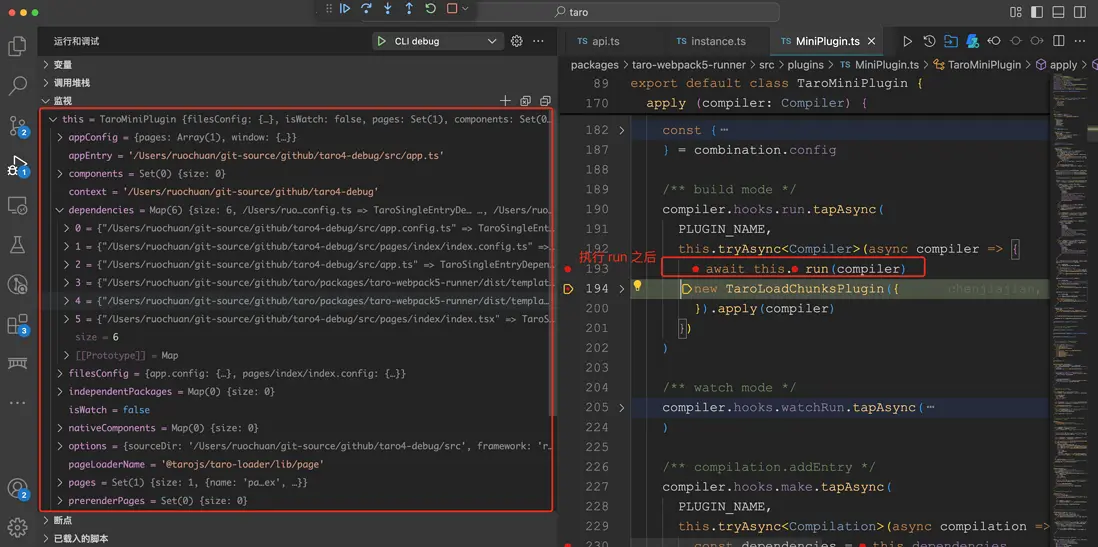The height and width of the screenshot is (547, 1098).
Task: Toggle the breakpoint on line 193
Action: tap(568, 269)
